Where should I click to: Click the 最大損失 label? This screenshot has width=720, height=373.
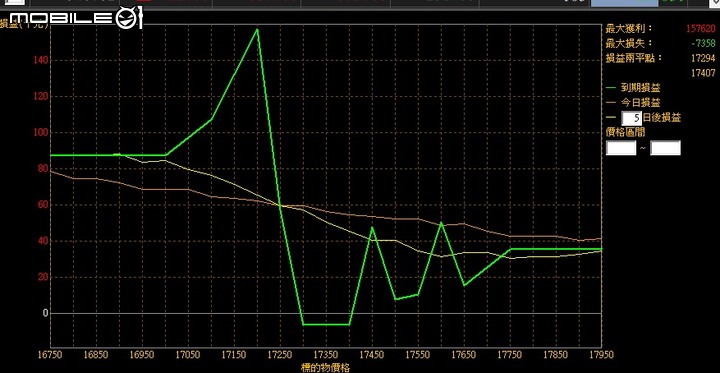(x=629, y=43)
